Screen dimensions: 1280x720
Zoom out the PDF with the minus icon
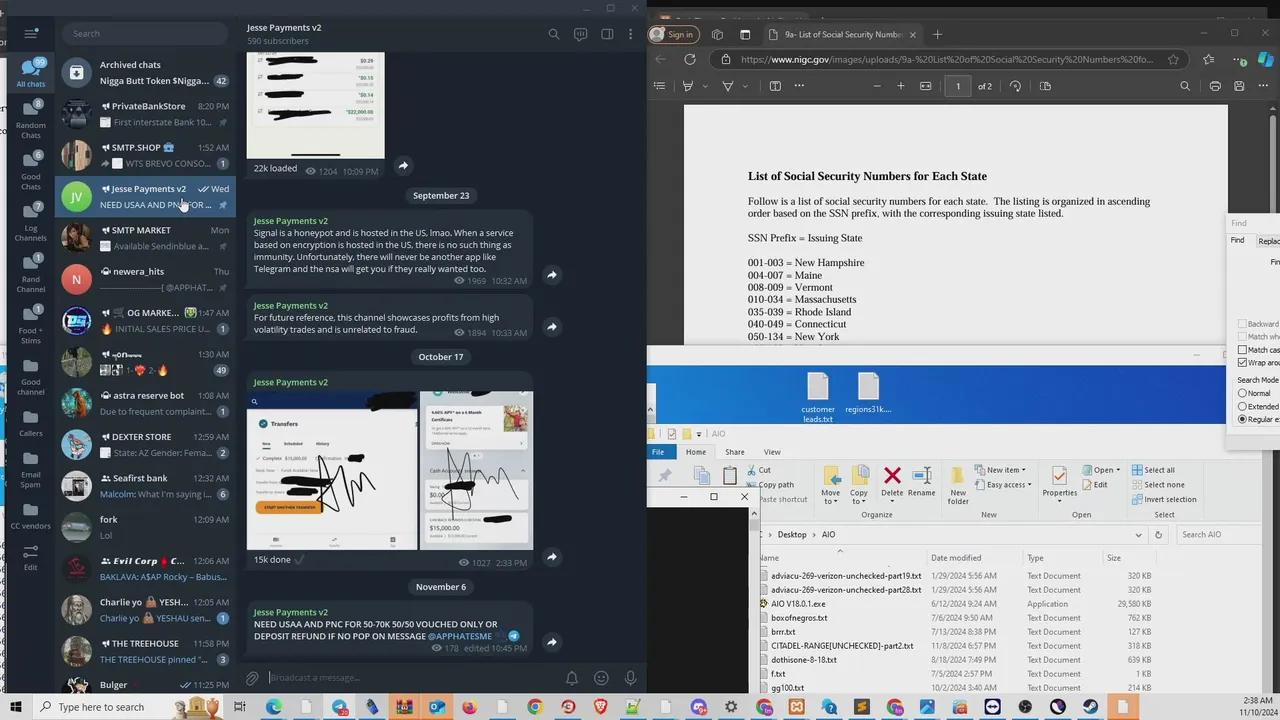click(x=877, y=86)
